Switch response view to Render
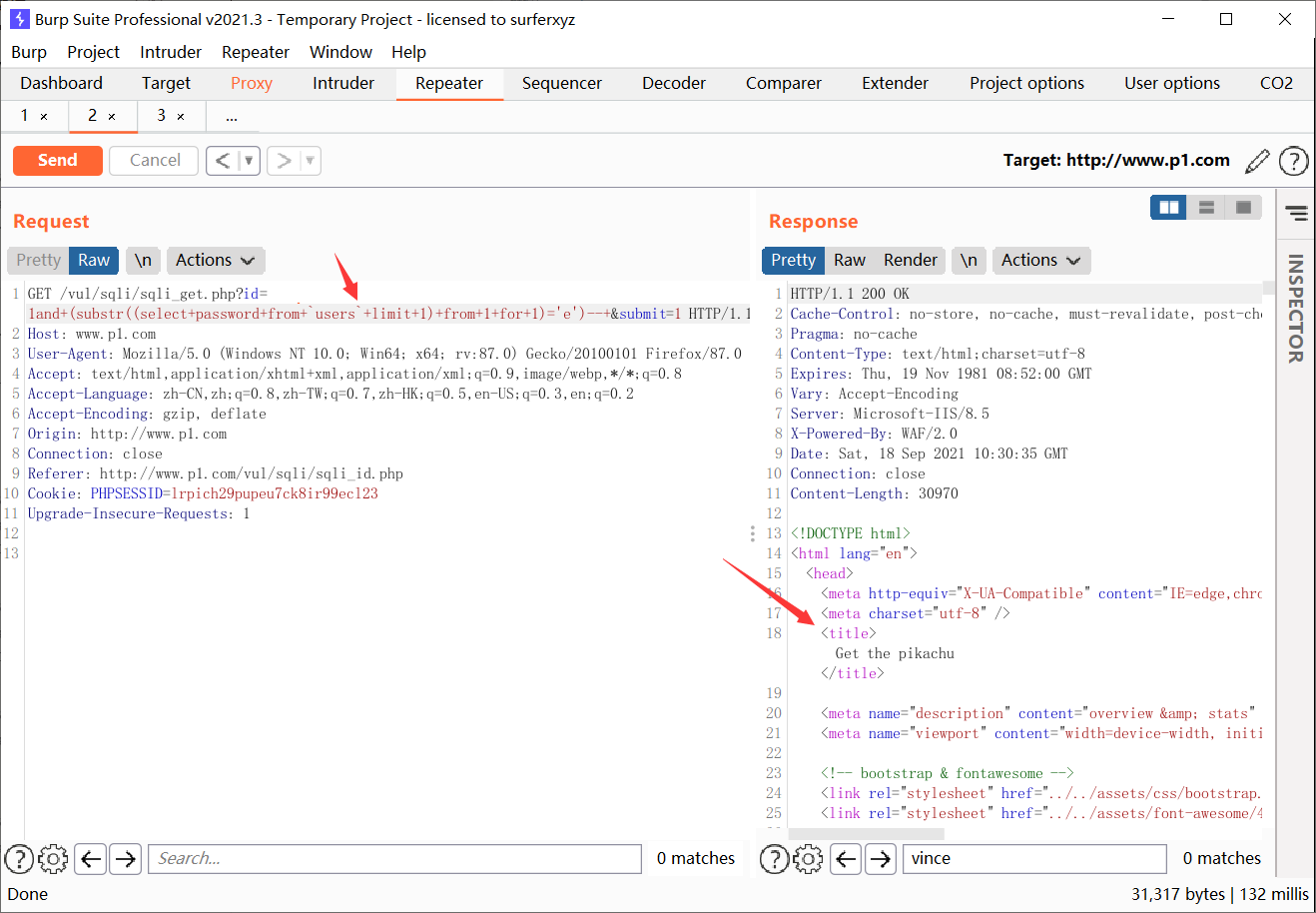This screenshot has width=1316, height=913. (911, 261)
